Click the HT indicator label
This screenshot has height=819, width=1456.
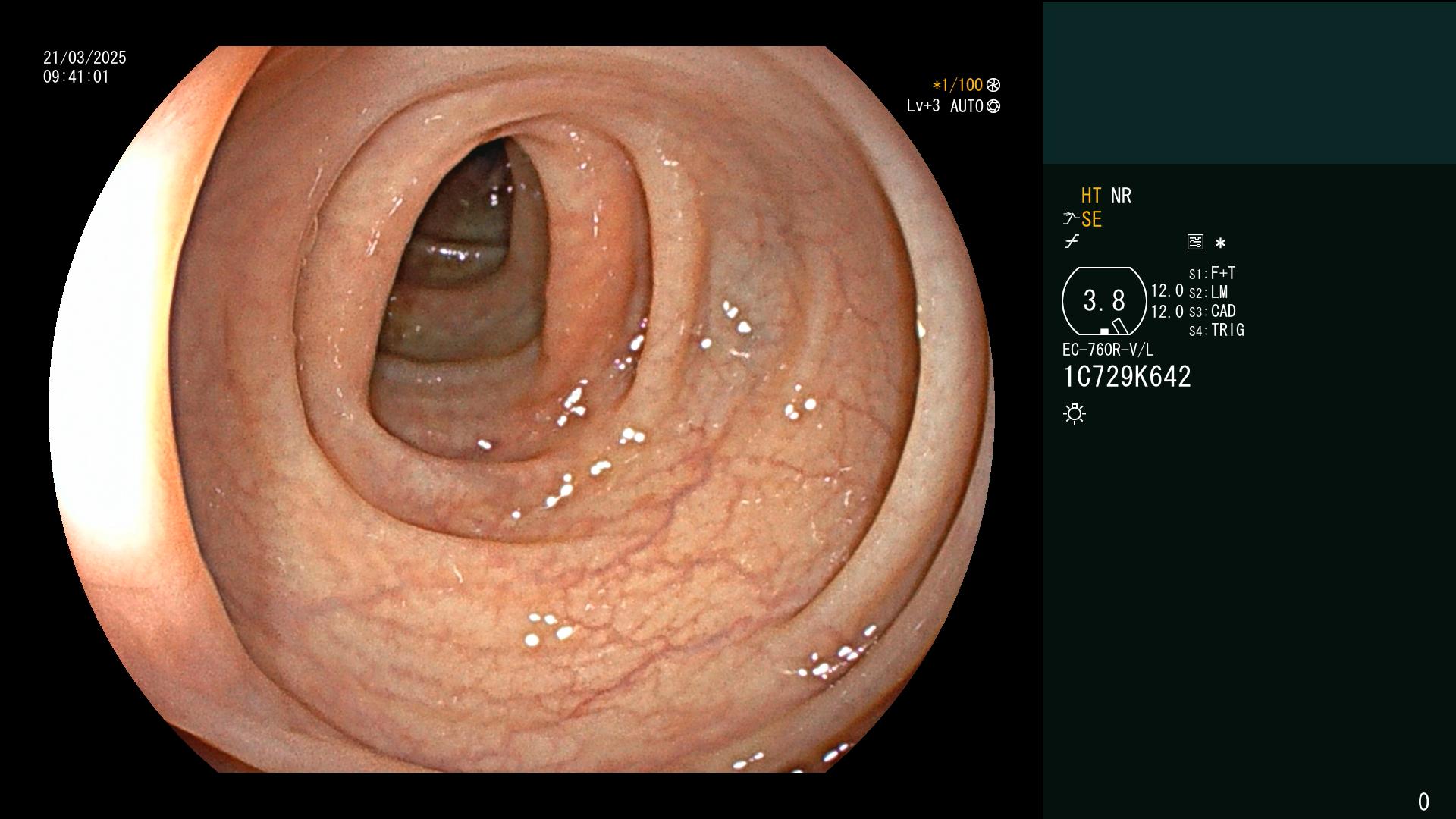(x=1091, y=196)
